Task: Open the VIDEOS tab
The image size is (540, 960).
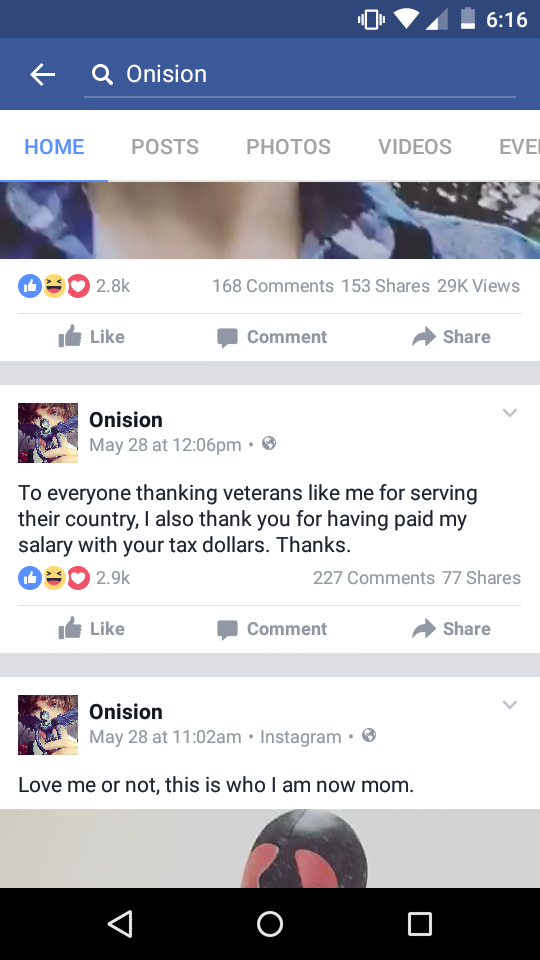Action: (x=414, y=147)
